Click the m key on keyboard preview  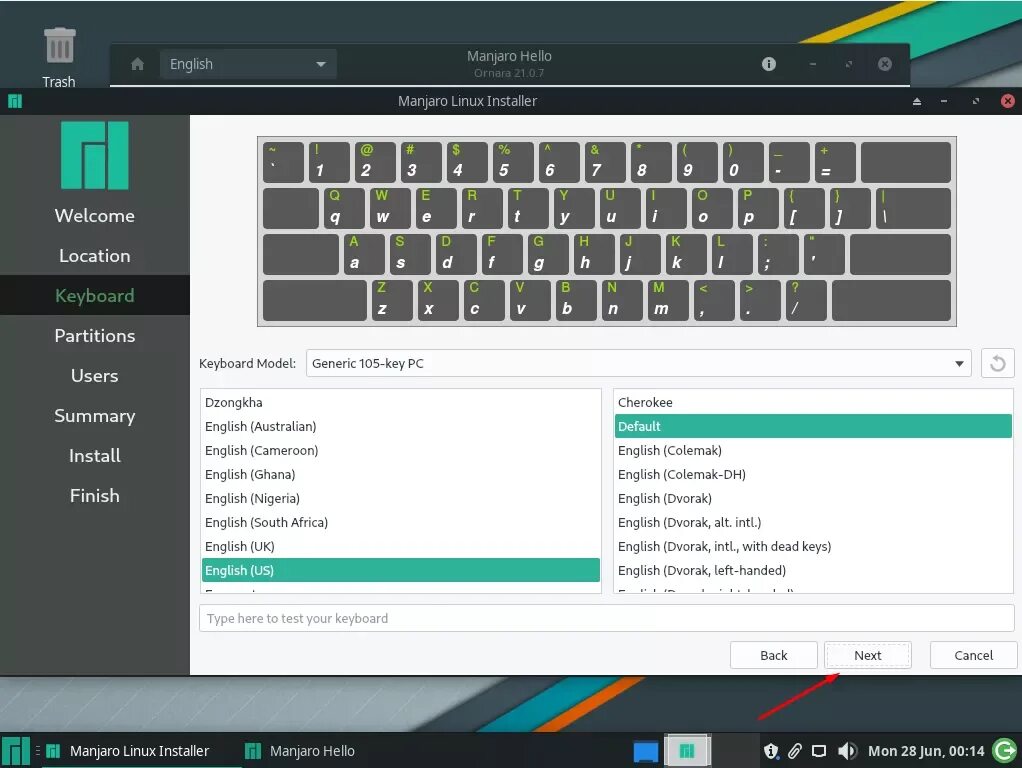point(668,301)
